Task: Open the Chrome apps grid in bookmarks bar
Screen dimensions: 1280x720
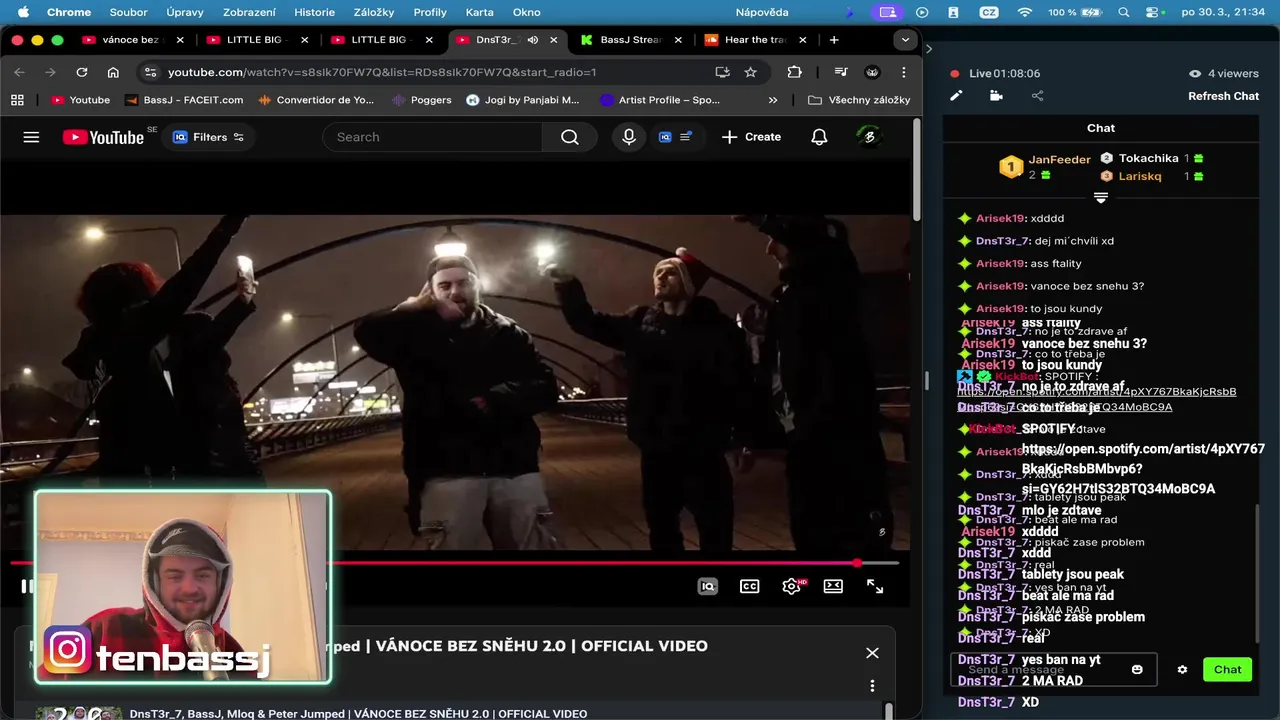Action: pos(17,100)
